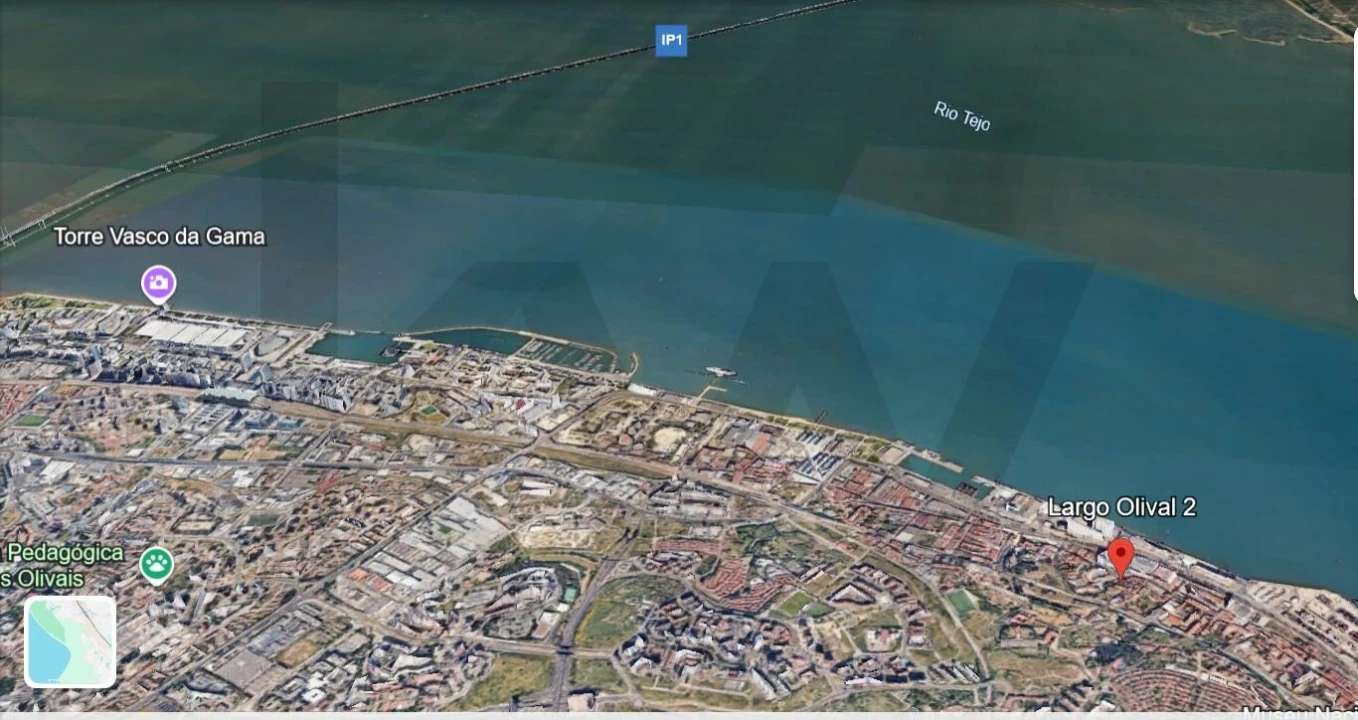Click the green football pitch left of red pin
This screenshot has height=720, width=1358.
point(961,602)
